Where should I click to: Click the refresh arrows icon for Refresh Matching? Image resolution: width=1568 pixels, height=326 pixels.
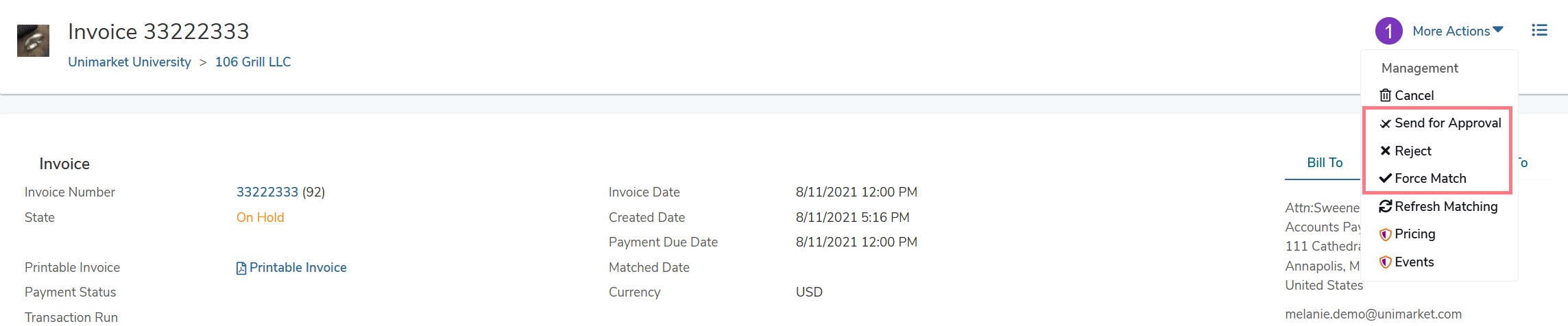click(1386, 206)
